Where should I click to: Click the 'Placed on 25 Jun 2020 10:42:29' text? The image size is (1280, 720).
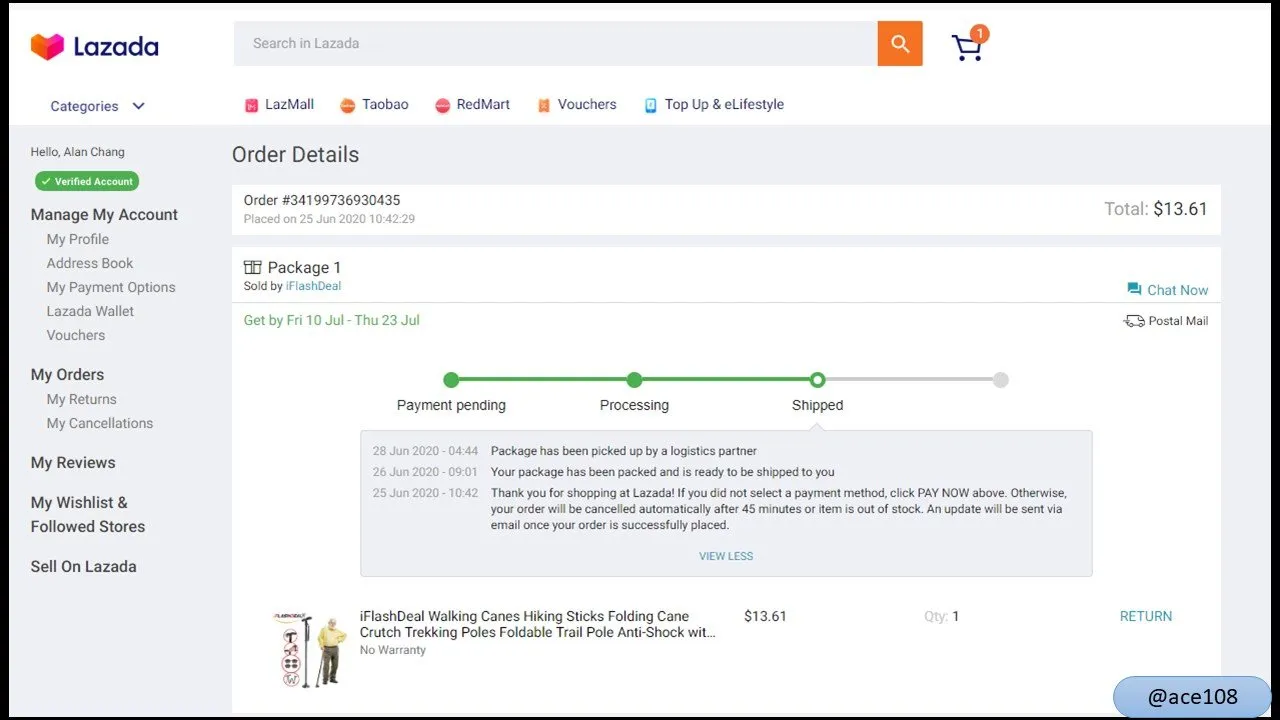coord(329,219)
